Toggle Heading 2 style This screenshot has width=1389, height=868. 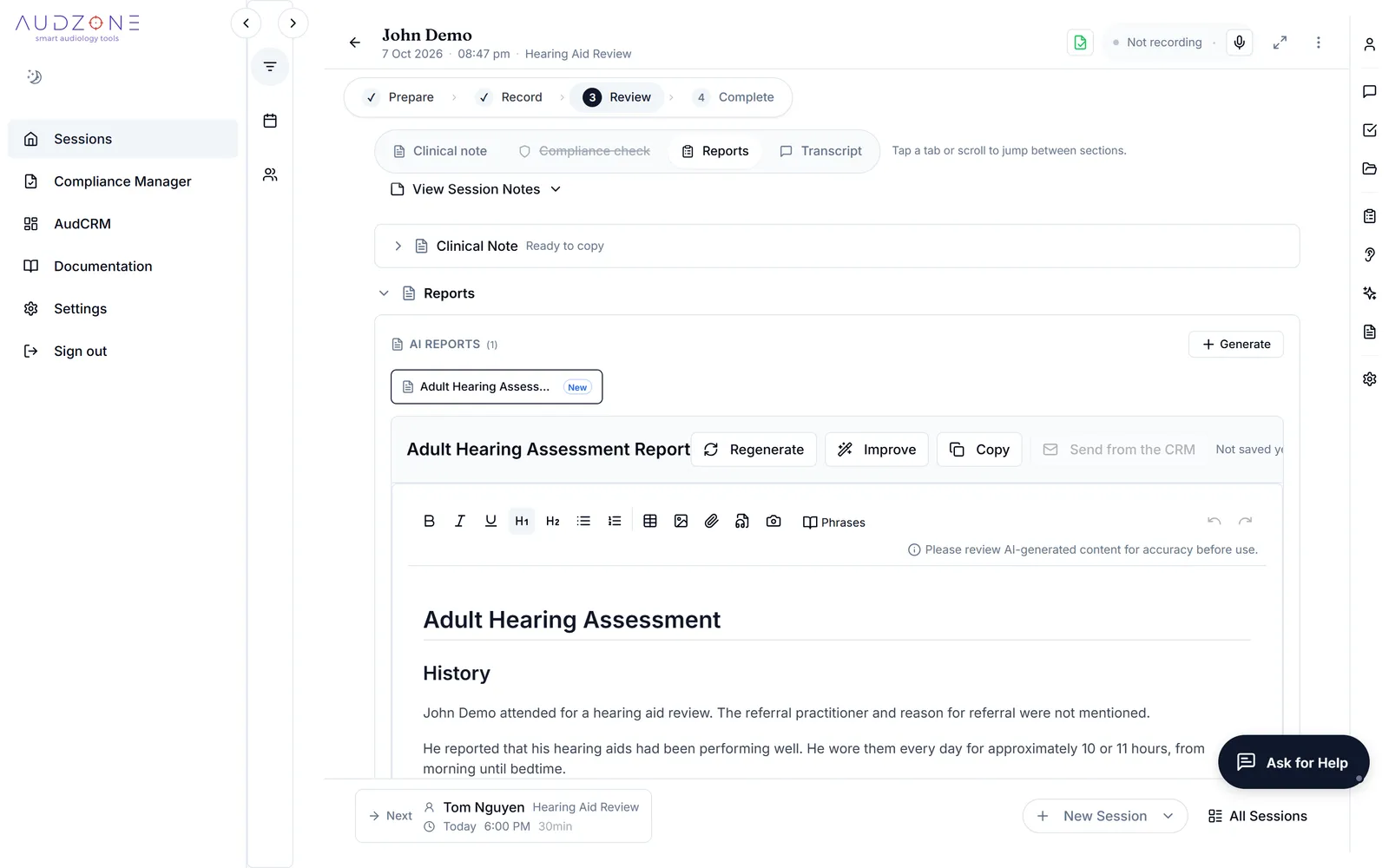[553, 521]
